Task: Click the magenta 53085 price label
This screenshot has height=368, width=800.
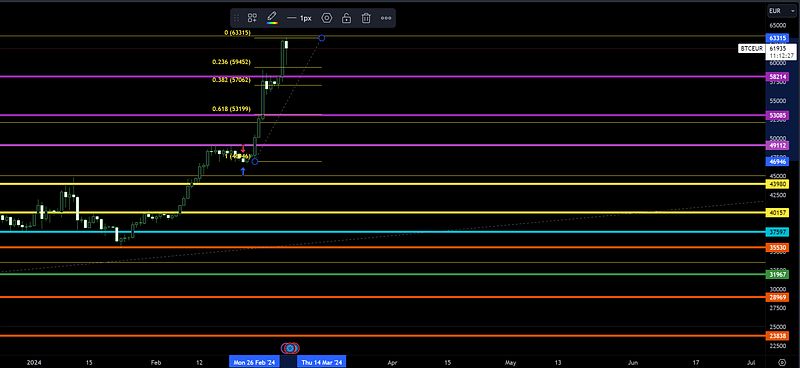Action: (x=777, y=116)
